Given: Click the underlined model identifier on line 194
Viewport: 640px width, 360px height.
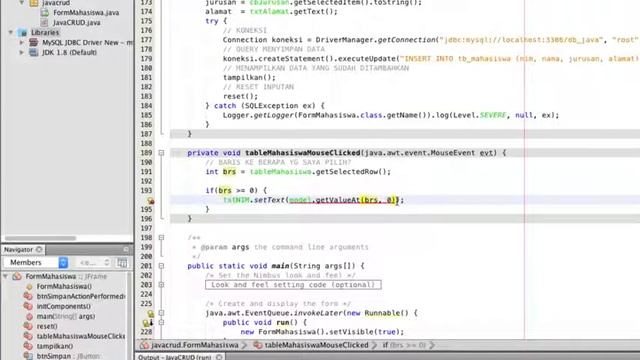Looking at the screenshot, I should point(300,200).
